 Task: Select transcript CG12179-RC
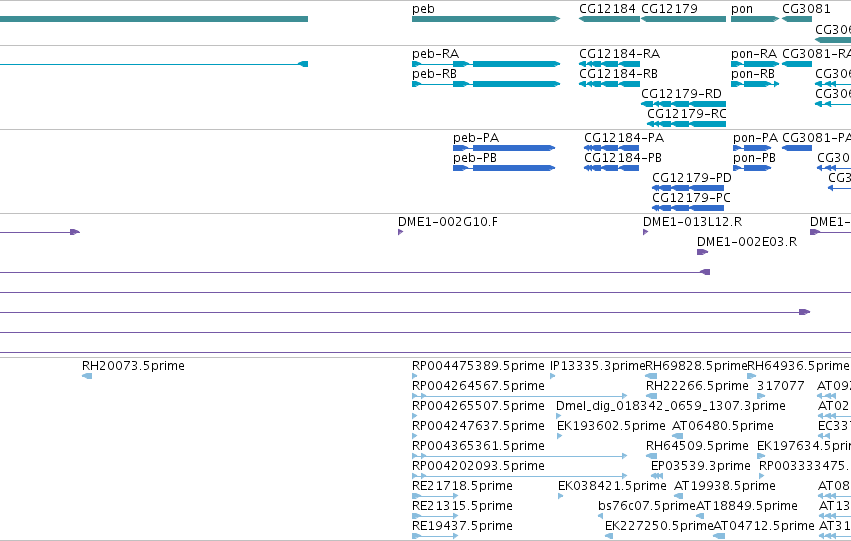point(687,124)
